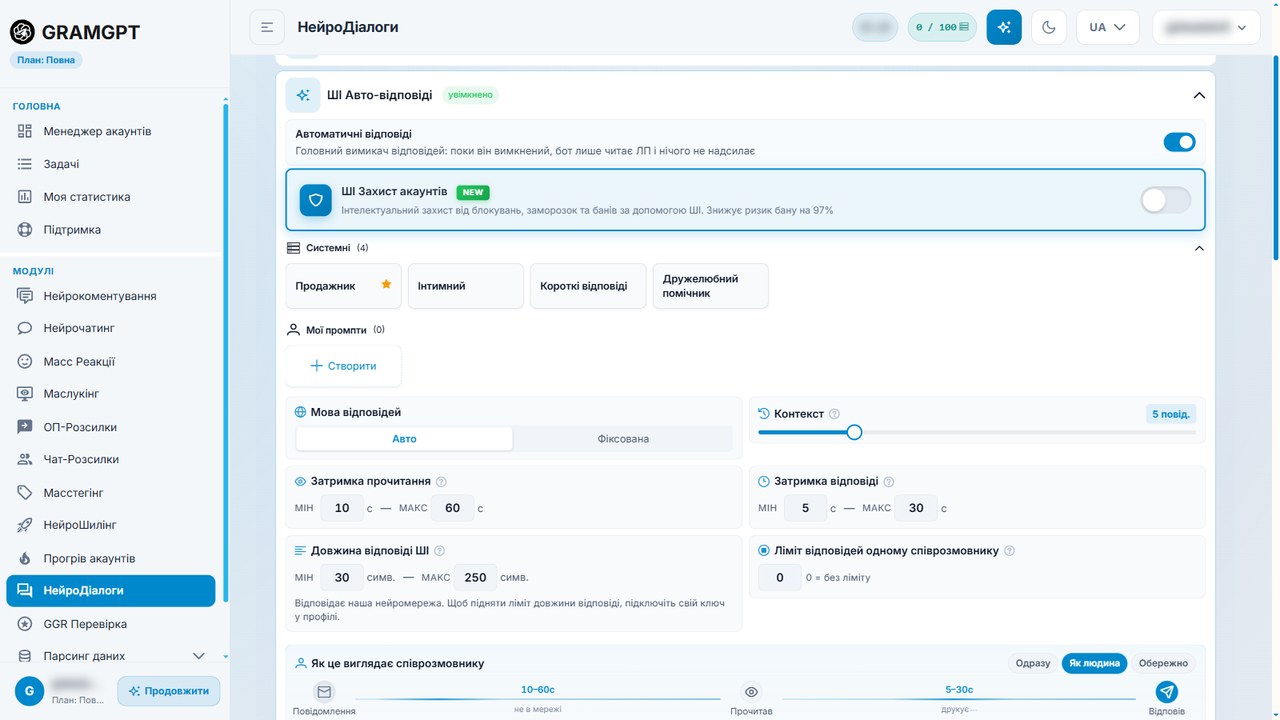Viewport: 1280px width, 720px height.
Task: Expand Парсинг даних sidebar submenu
Action: [198, 656]
